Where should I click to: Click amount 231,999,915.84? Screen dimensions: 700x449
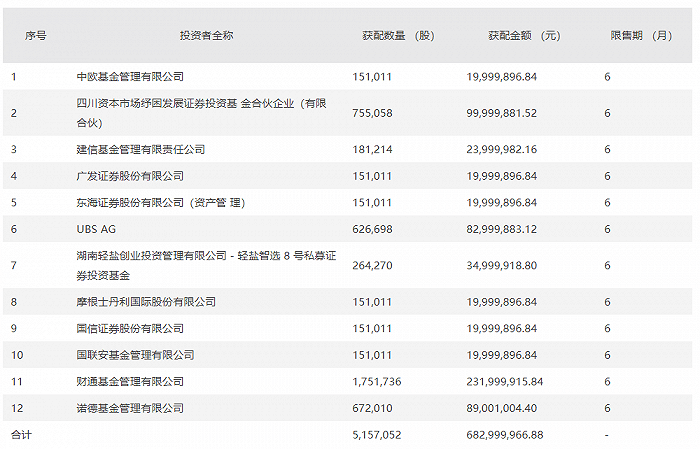pyautogui.click(x=505, y=382)
